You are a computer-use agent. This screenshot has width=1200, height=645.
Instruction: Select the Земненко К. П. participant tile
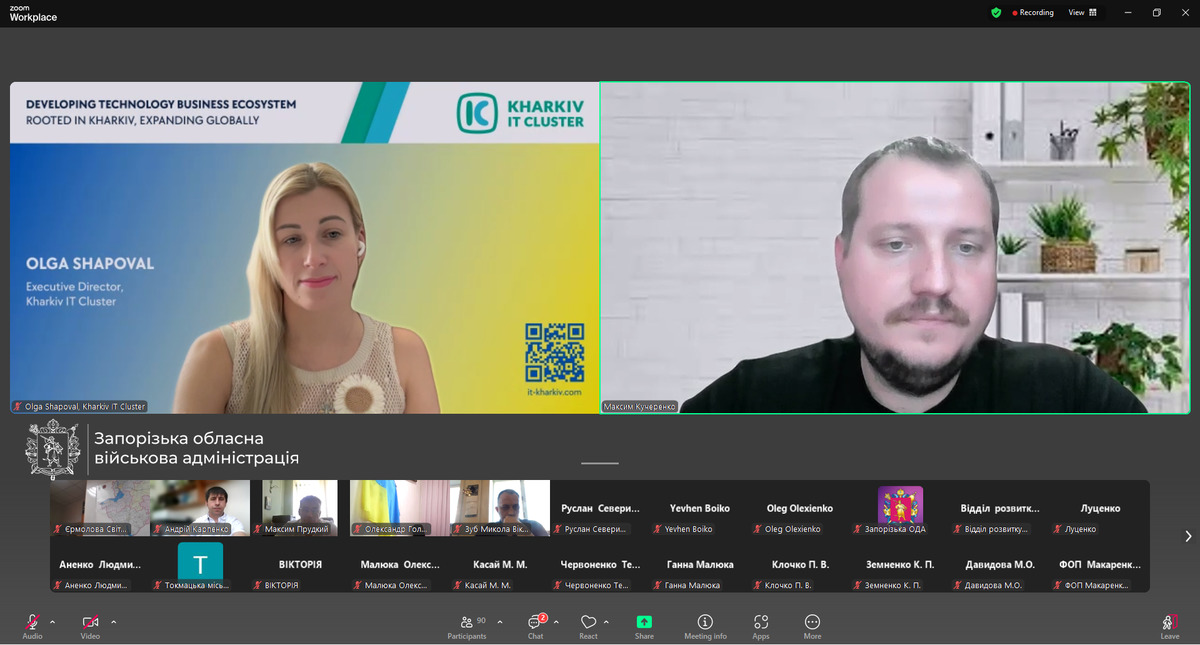[900, 564]
